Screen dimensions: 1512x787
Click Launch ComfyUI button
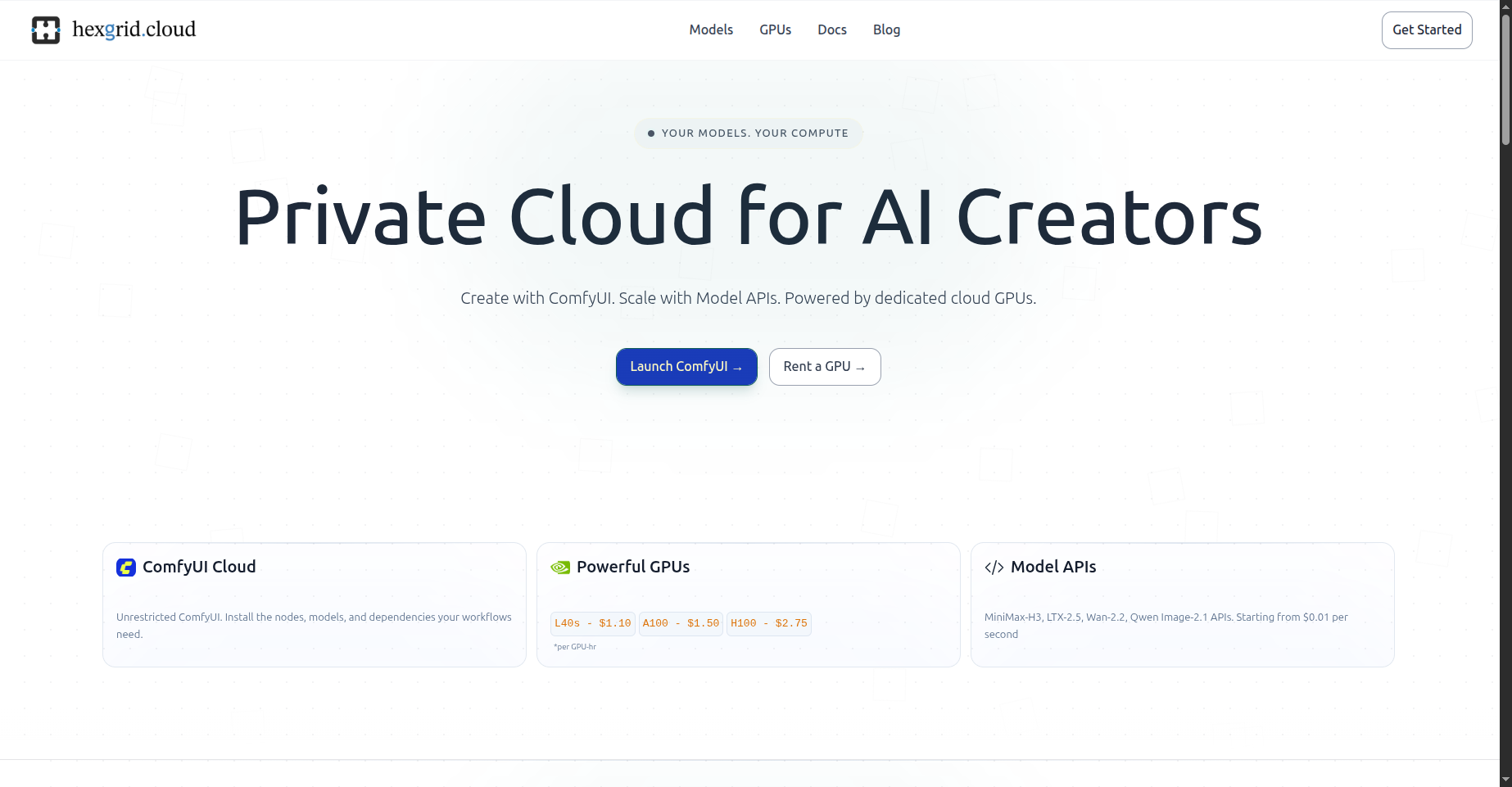(686, 367)
